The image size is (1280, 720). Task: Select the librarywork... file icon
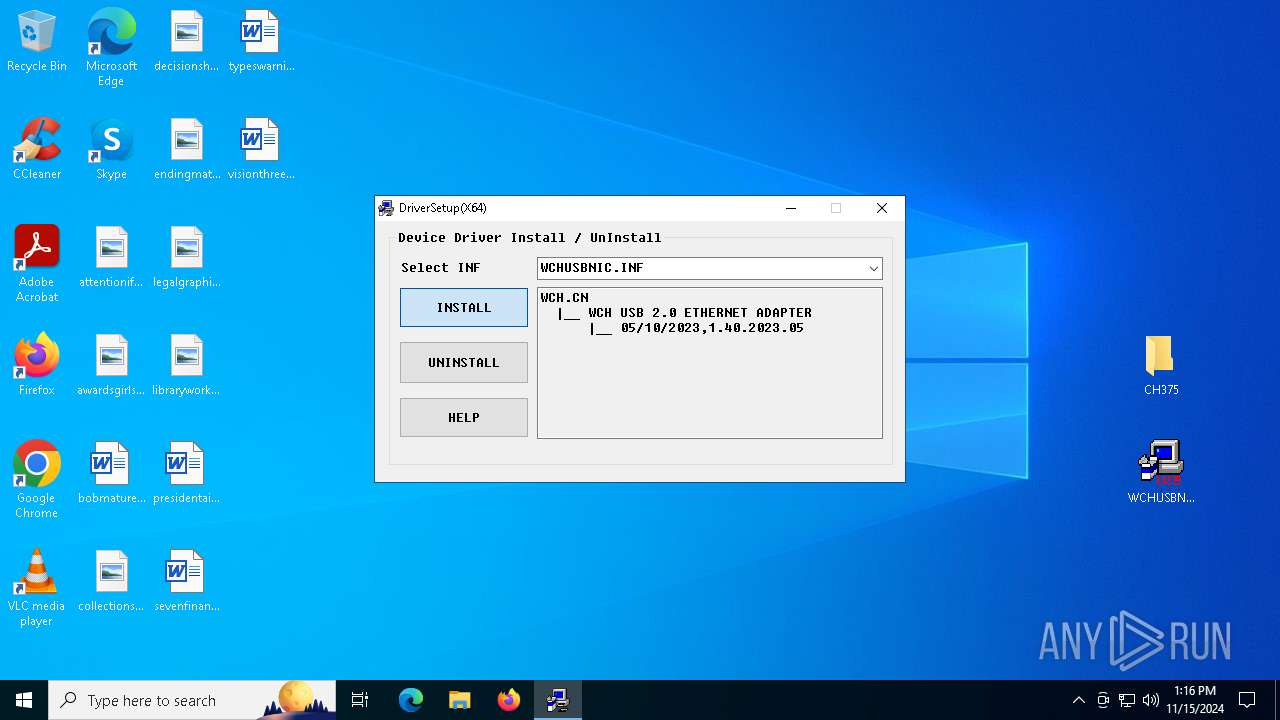click(186, 366)
